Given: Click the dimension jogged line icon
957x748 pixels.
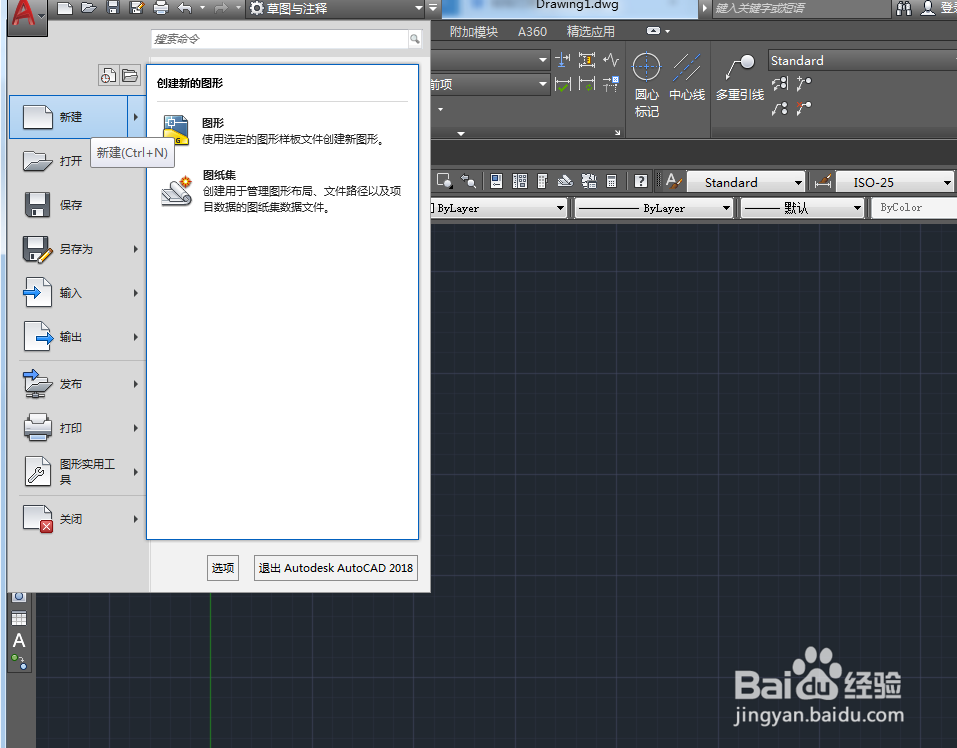Looking at the screenshot, I should [x=611, y=60].
